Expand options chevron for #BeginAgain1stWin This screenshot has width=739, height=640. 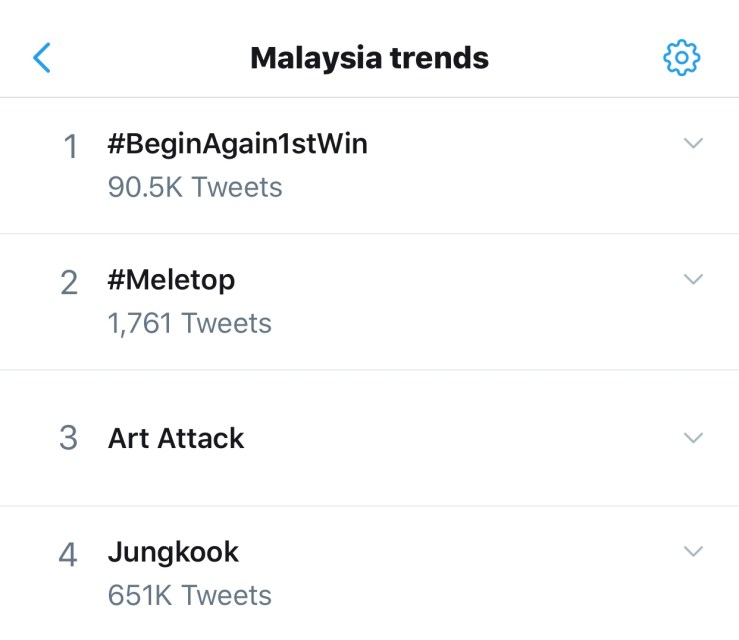pos(693,143)
